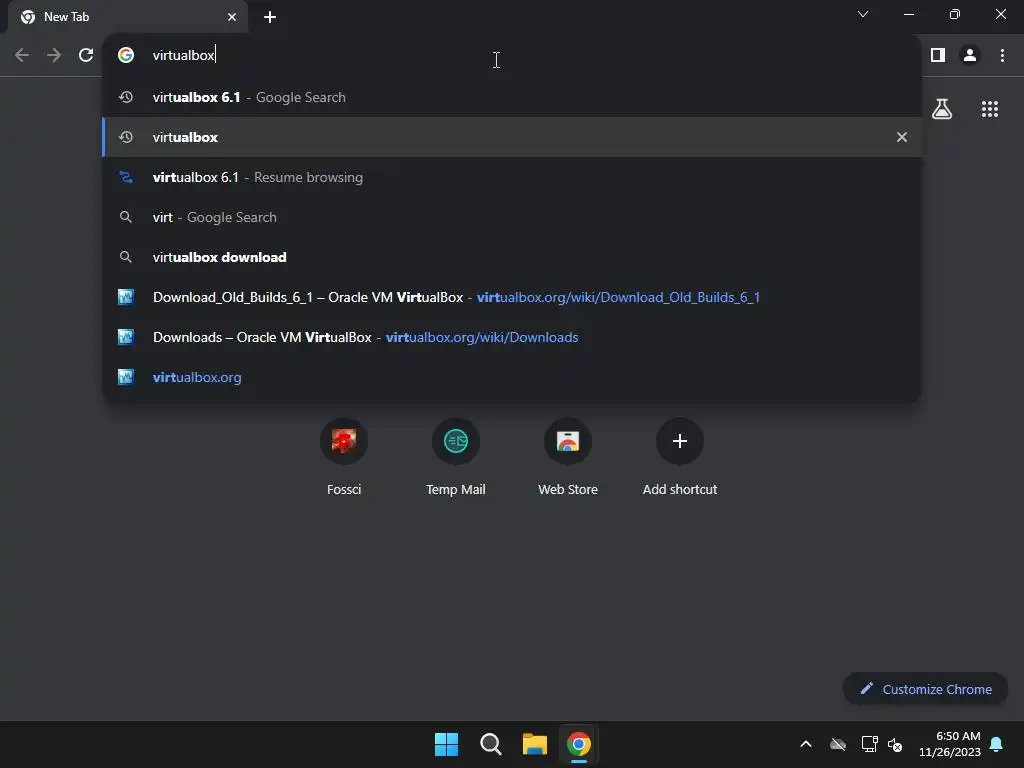This screenshot has height=768, width=1024.
Task: Open the Temp Mail shortcut
Action: (455, 456)
